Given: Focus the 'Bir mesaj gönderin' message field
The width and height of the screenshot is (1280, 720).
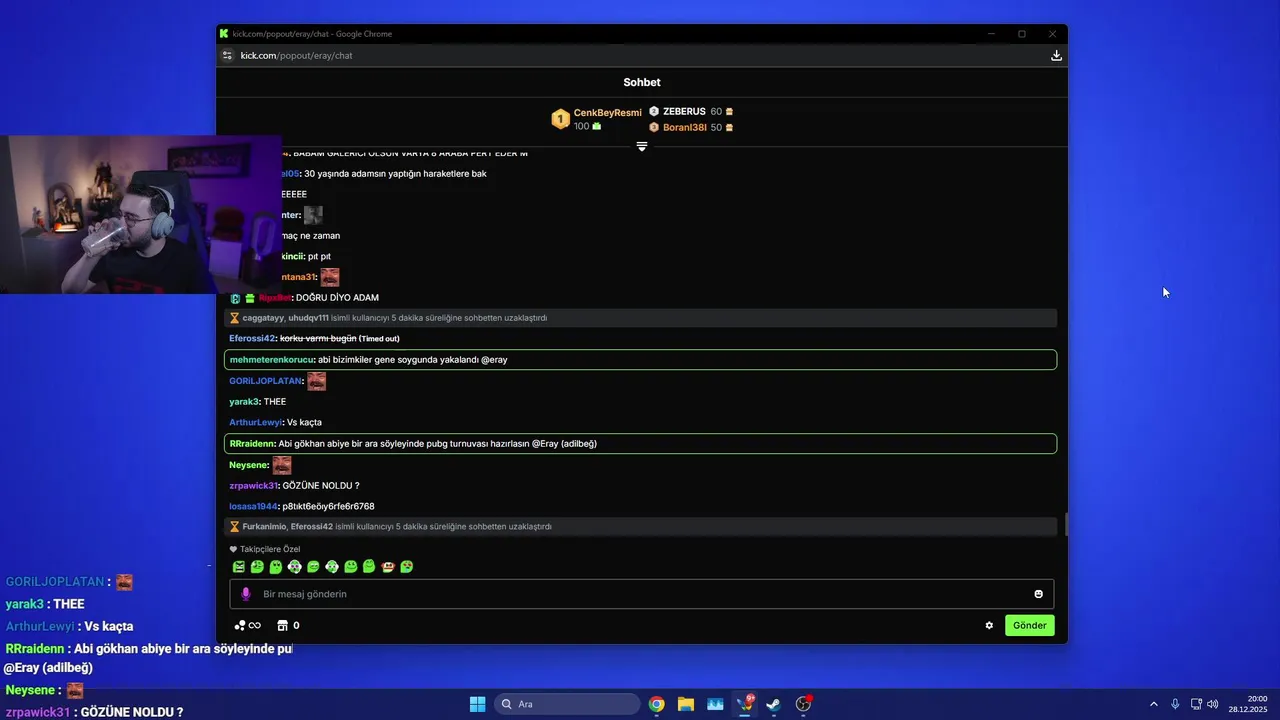Looking at the screenshot, I should pyautogui.click(x=641, y=594).
